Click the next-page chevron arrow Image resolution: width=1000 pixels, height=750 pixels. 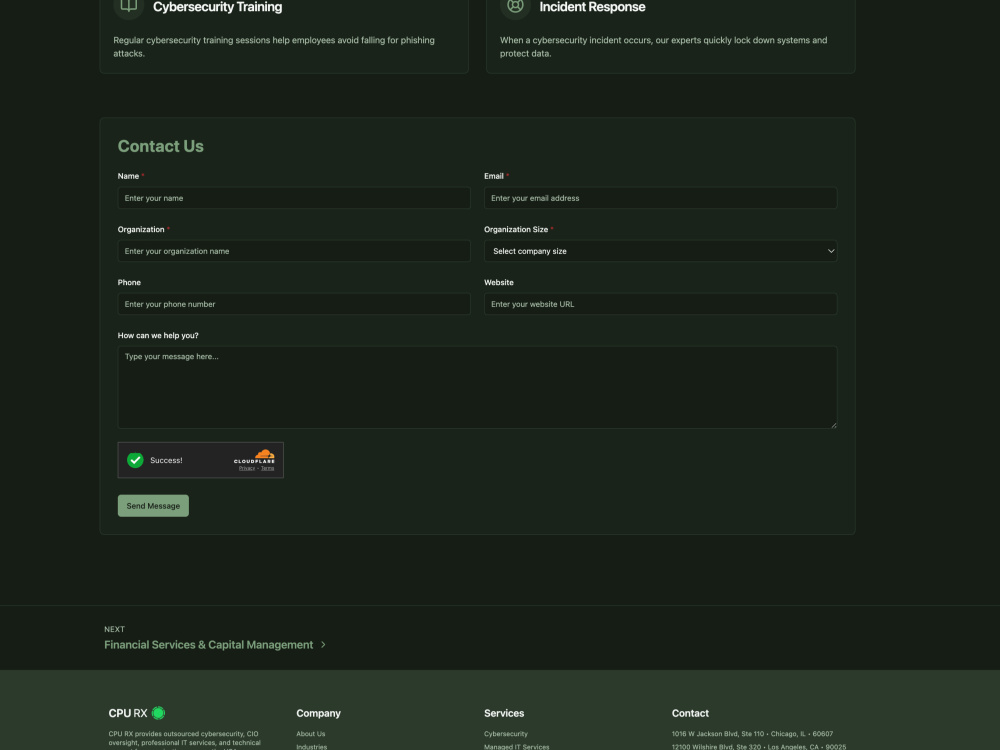coord(323,645)
